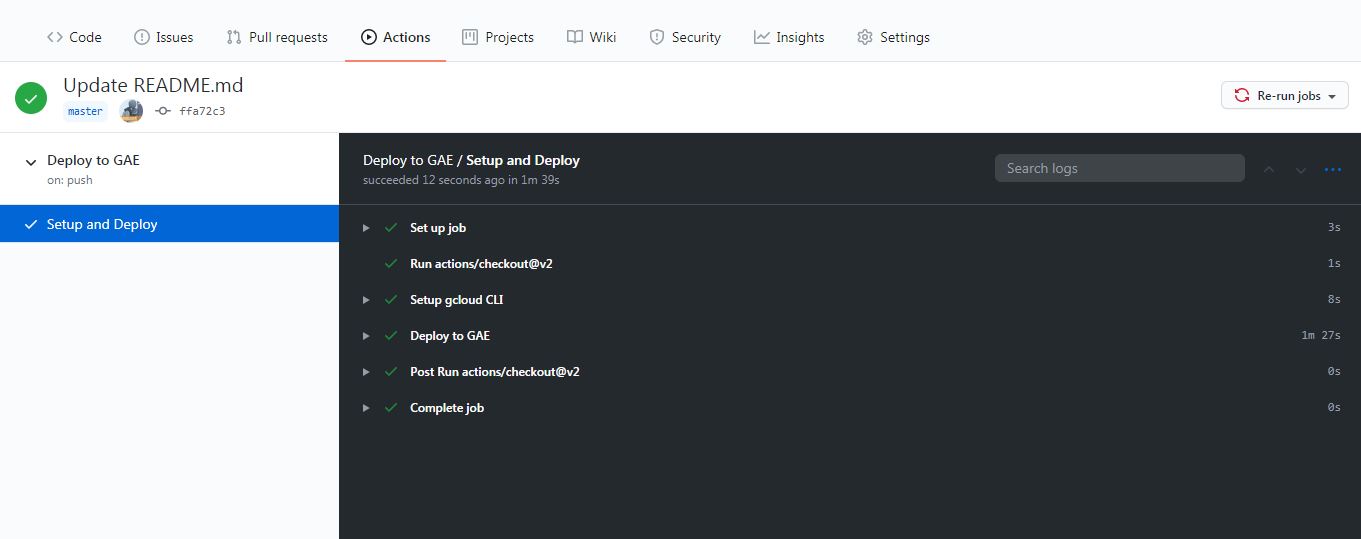
Task: Click Run actions/checkout@v2 step name
Action: point(481,264)
